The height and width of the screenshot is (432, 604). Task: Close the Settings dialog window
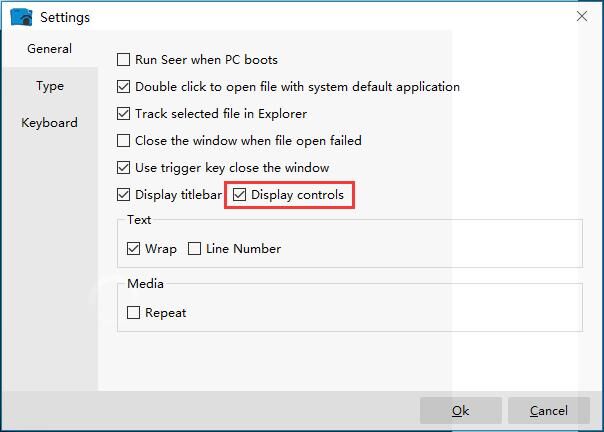point(582,16)
